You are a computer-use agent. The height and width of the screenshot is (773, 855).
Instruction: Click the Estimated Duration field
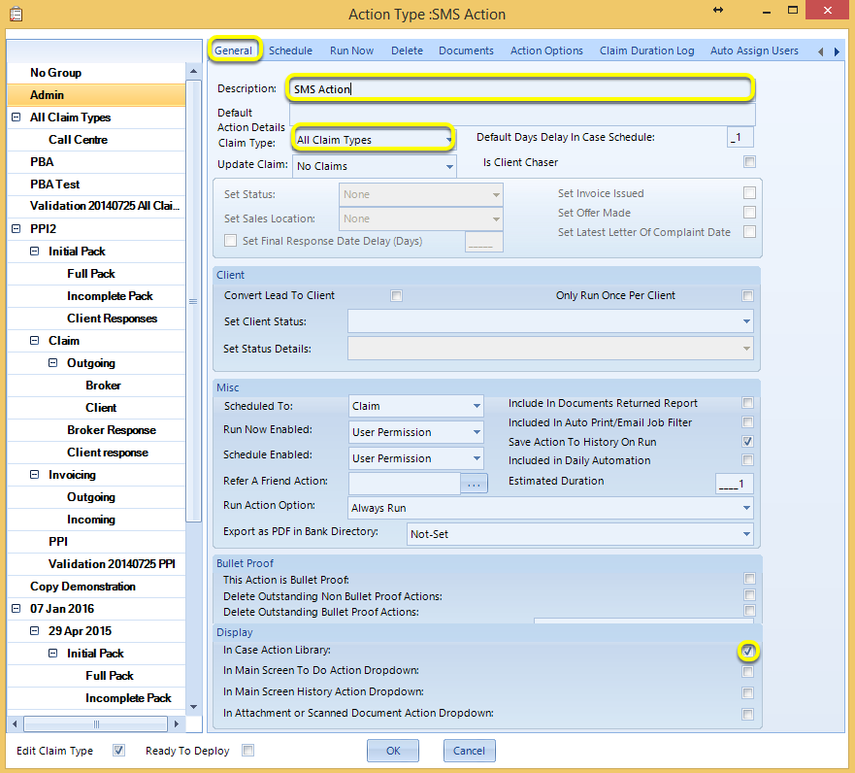pyautogui.click(x=734, y=484)
